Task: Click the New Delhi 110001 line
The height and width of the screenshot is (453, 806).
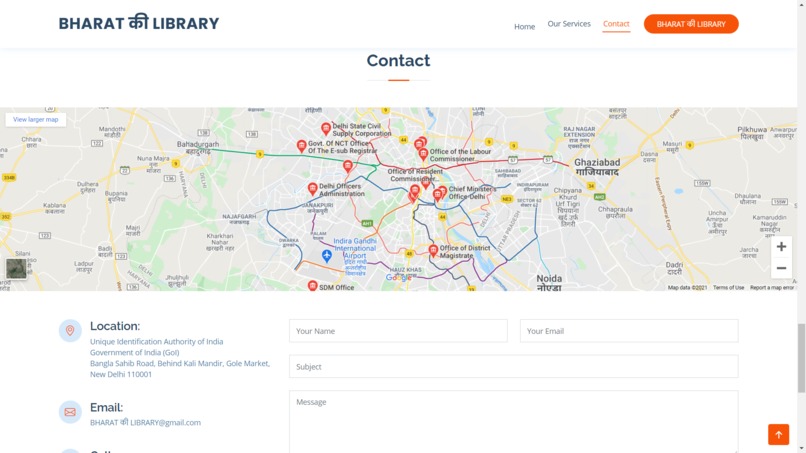Action: 121,374
